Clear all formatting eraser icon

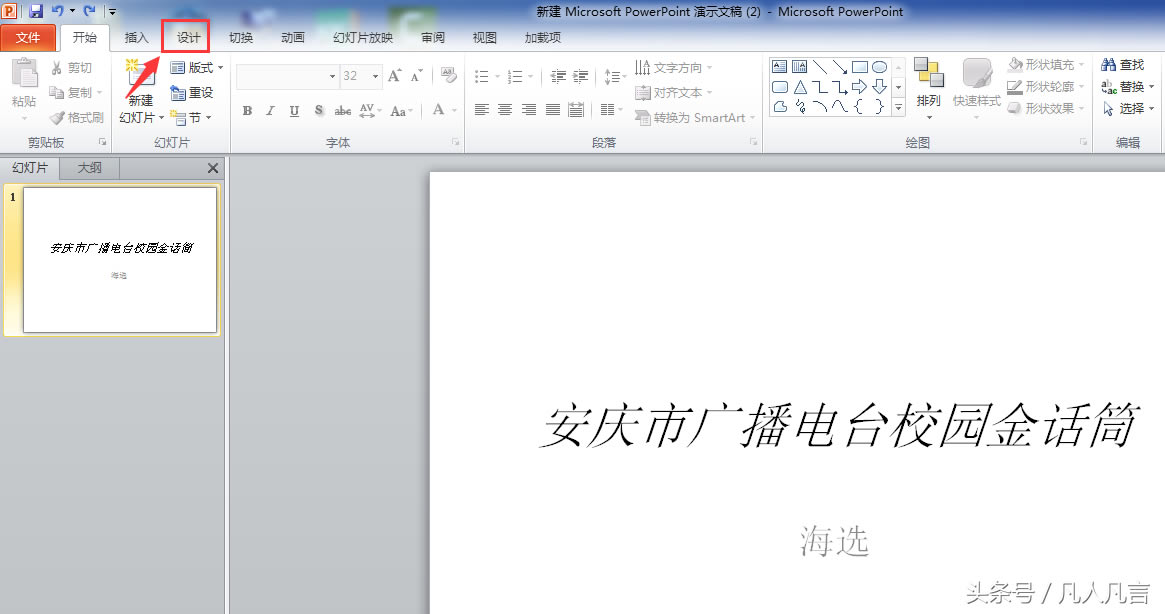point(449,75)
